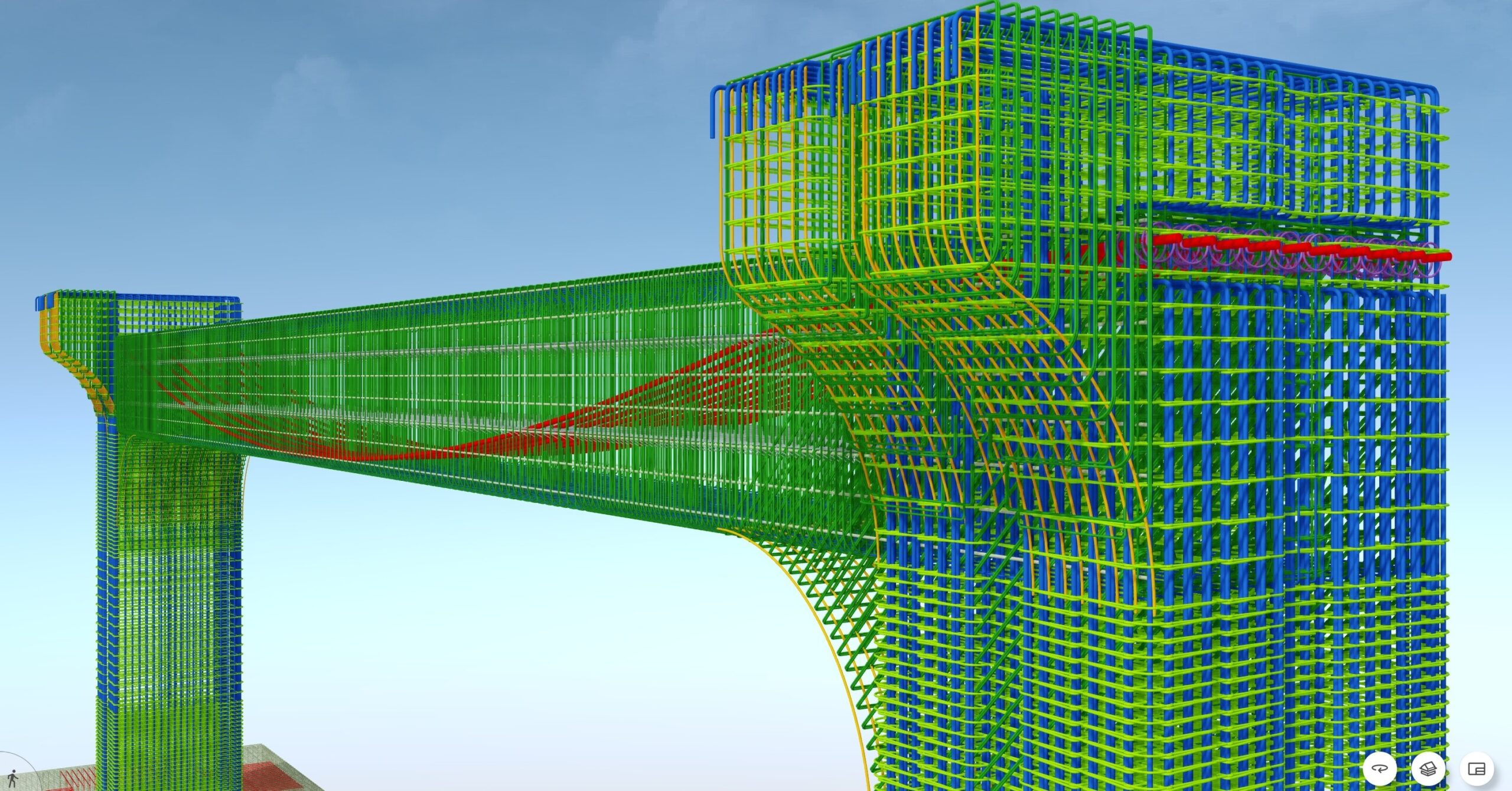
Task: Open the model layers stack button
Action: coord(1428,769)
